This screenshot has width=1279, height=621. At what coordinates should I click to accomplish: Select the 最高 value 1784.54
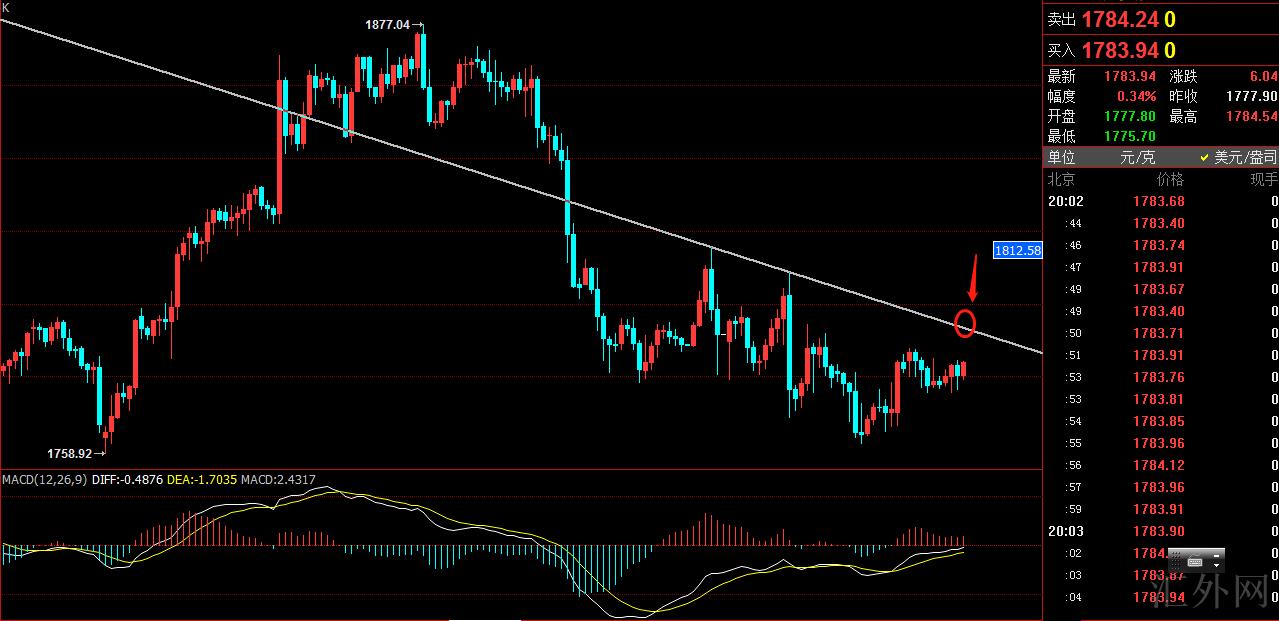pyautogui.click(x=1251, y=117)
